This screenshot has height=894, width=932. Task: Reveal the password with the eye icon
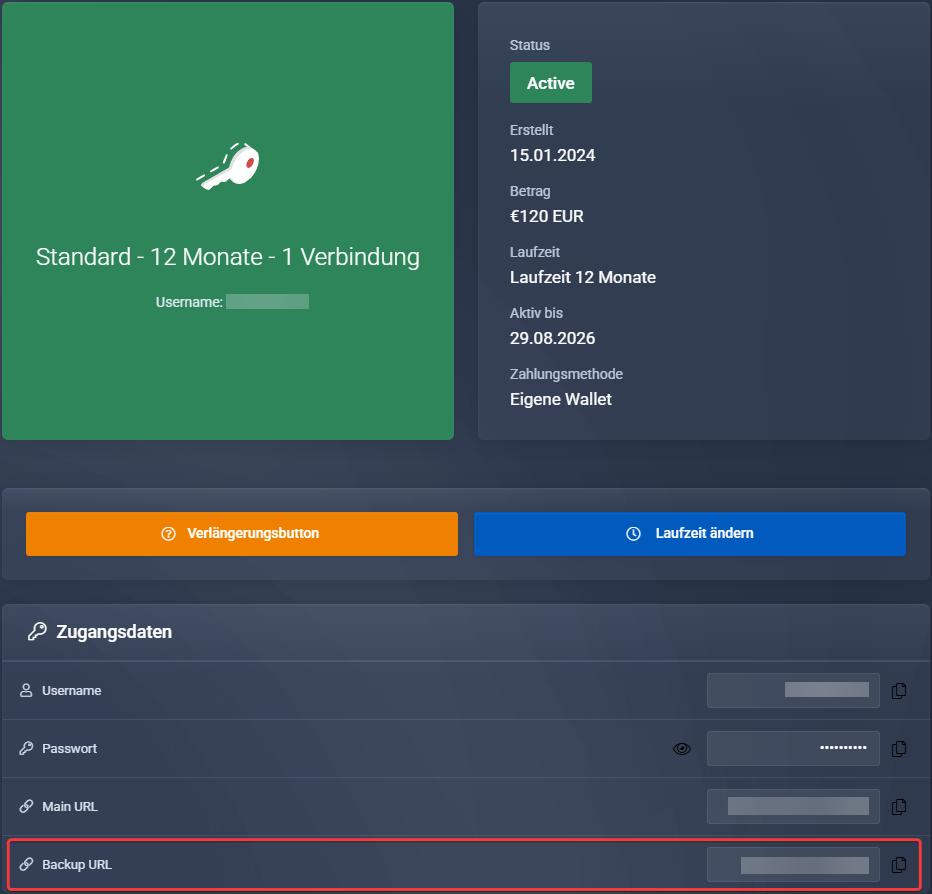(682, 748)
